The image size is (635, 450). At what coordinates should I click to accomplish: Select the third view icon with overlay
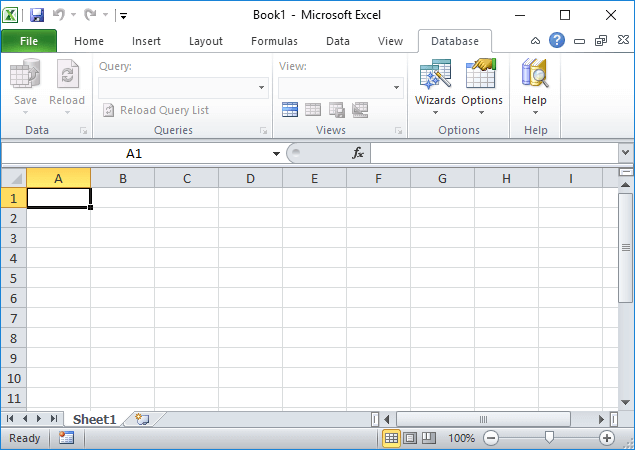click(337, 110)
